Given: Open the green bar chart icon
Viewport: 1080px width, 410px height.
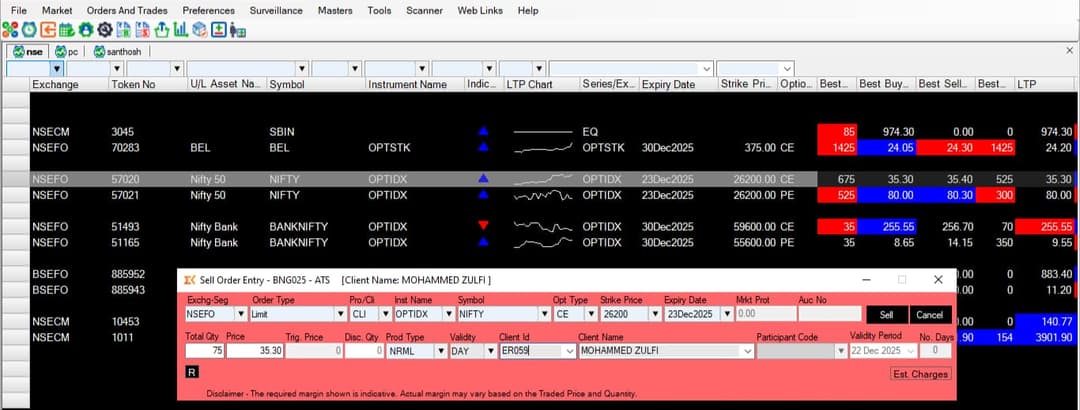Looking at the screenshot, I should point(180,30).
